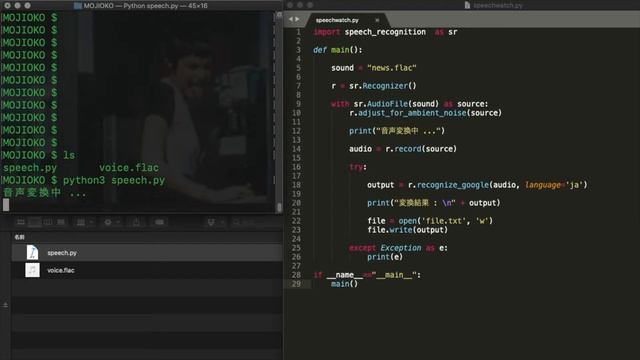640x360 pixels.
Task: Click the language='ja' argument
Action: point(554,185)
